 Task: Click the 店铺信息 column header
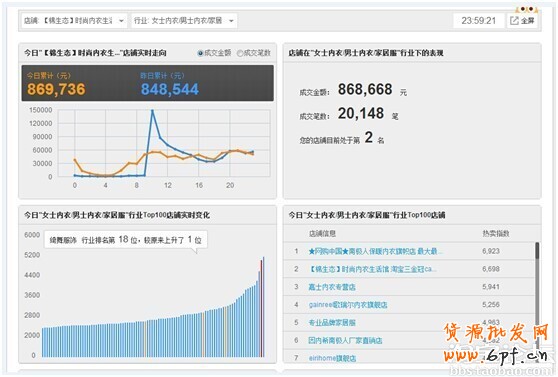(x=322, y=234)
